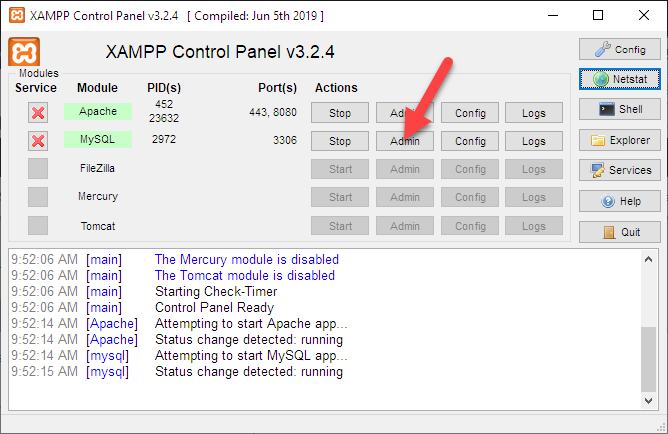
Task: Minimize the XAMPP Control Panel window
Action: [553, 15]
